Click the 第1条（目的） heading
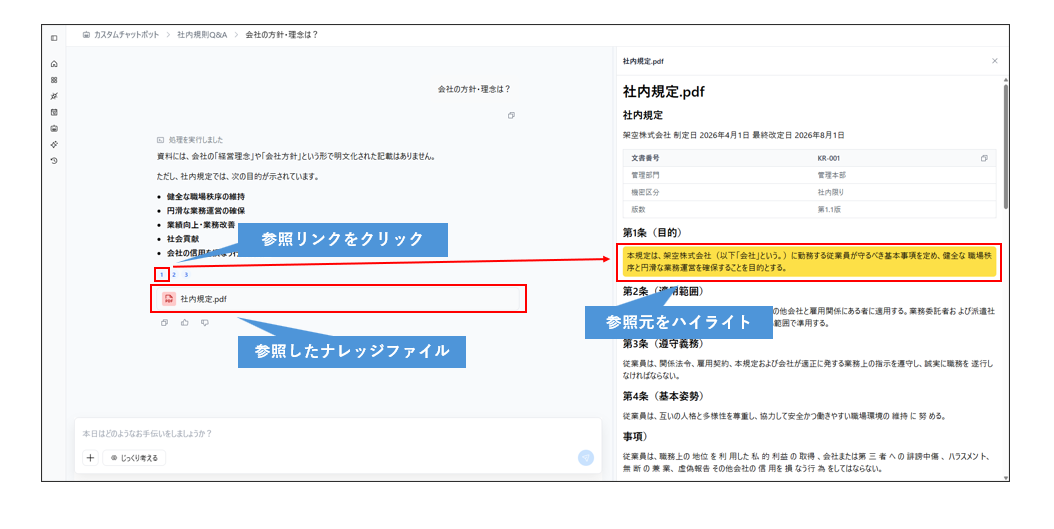This screenshot has height=529, width=1054. coord(652,233)
